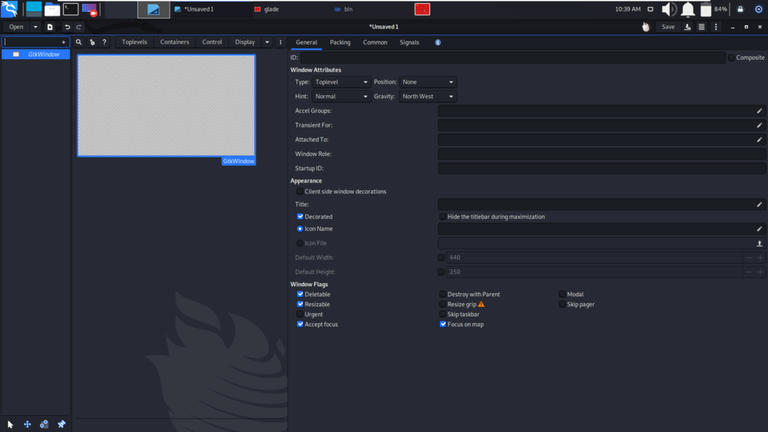Open the Containers widget group

pos(174,42)
